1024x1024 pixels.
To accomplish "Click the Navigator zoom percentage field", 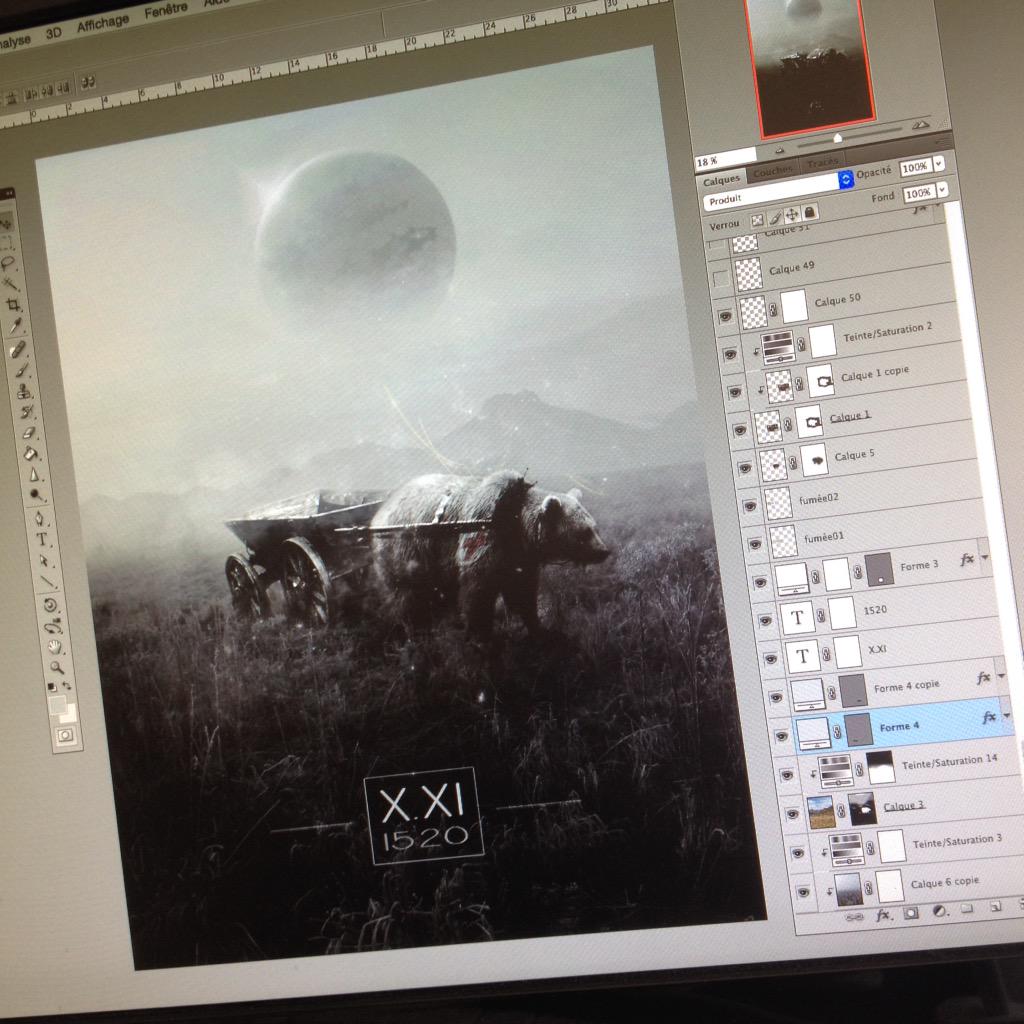I will click(725, 158).
